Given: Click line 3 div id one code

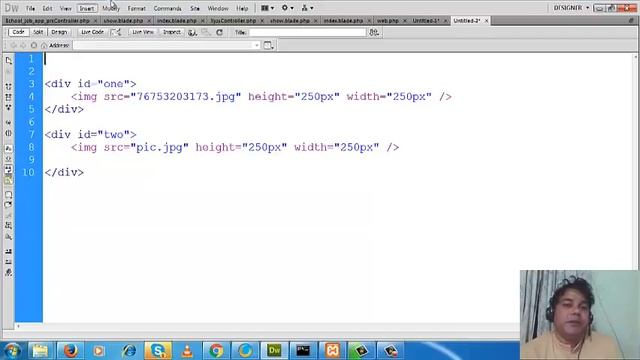Looking at the screenshot, I should (90, 84).
